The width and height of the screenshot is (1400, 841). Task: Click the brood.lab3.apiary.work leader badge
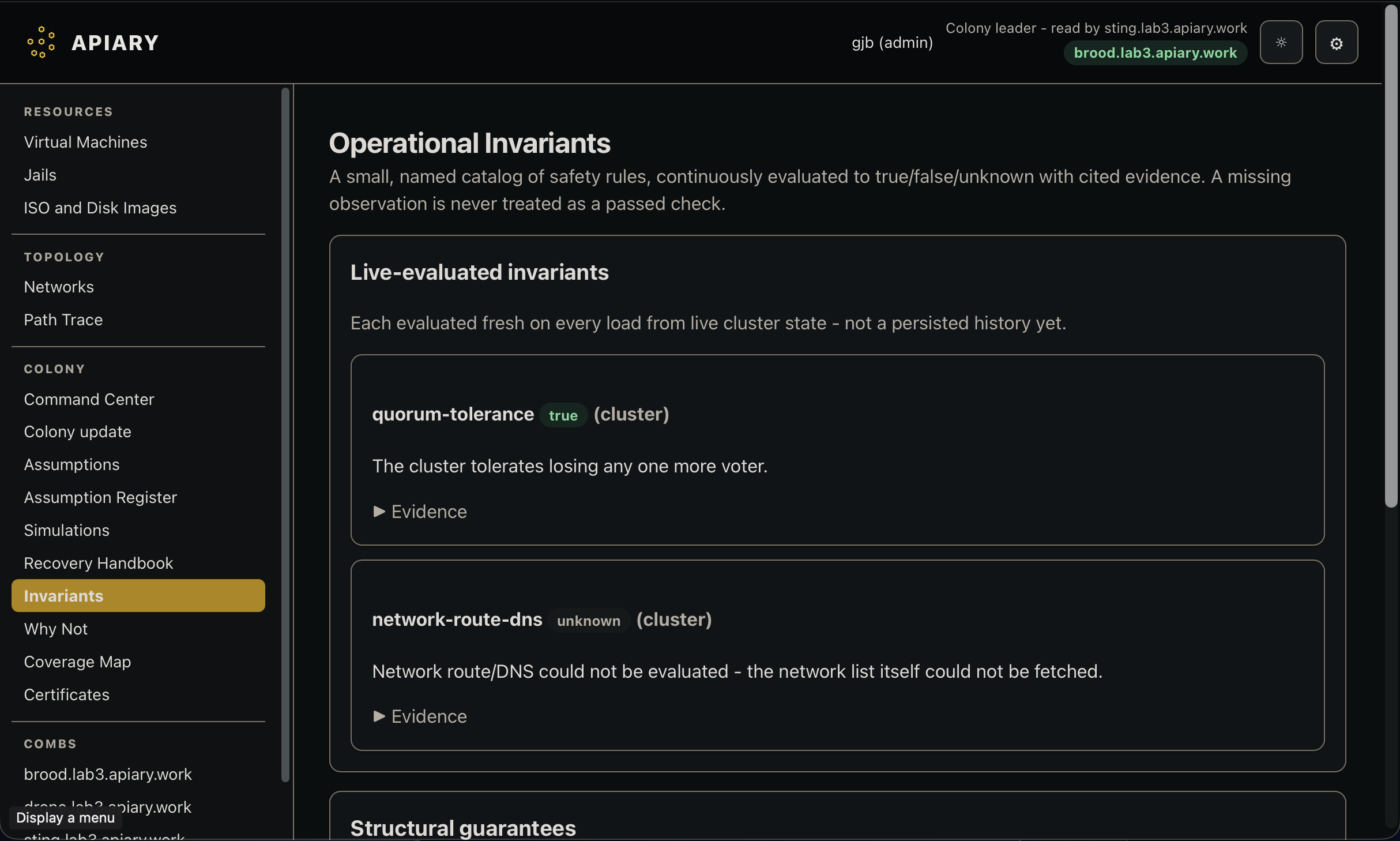coord(1155,53)
